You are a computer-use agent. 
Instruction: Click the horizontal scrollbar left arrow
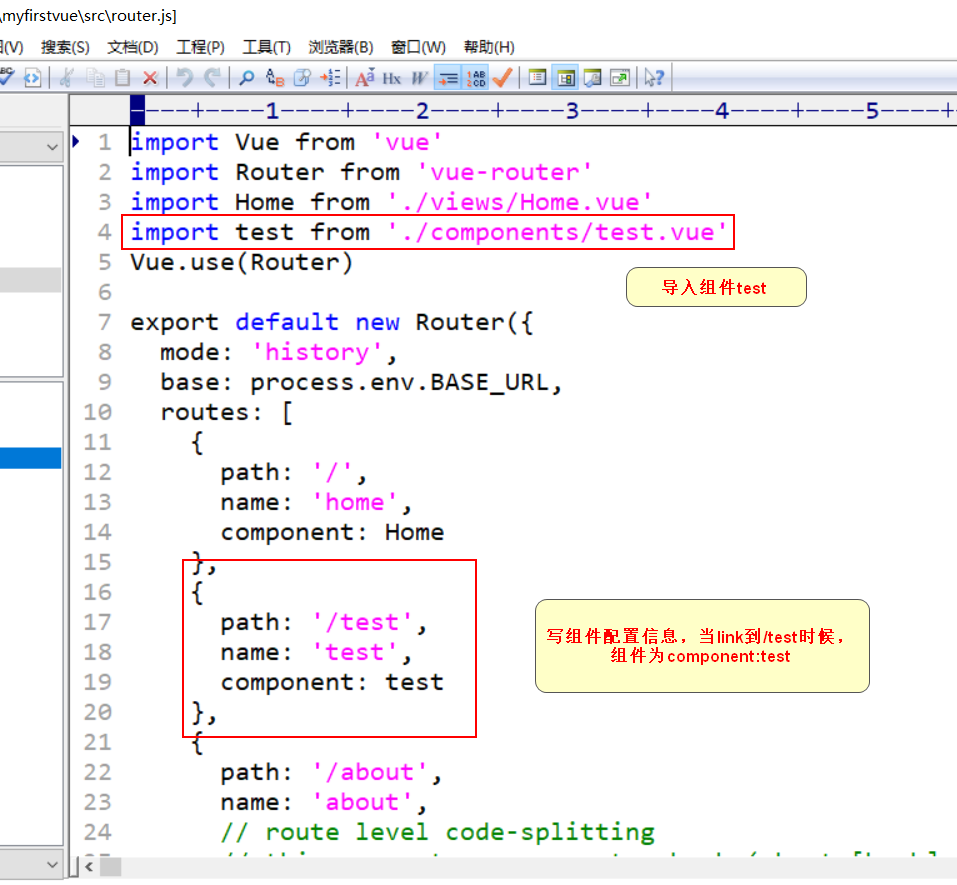coord(89,867)
